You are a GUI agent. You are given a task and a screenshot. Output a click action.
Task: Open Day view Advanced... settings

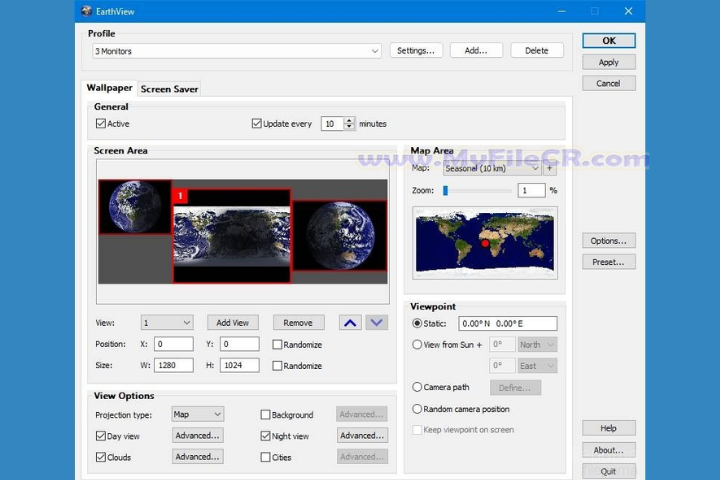click(197, 435)
